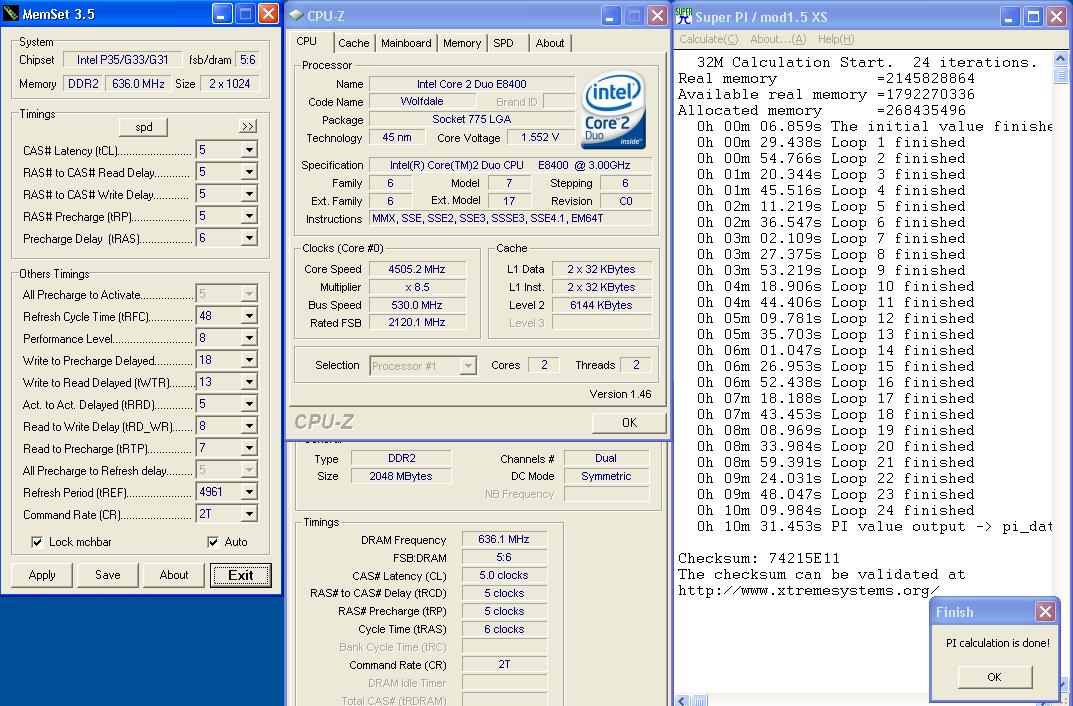This screenshot has height=706, width=1073.
Task: Open the Calculate menu in Super PI
Action: click(x=708, y=40)
